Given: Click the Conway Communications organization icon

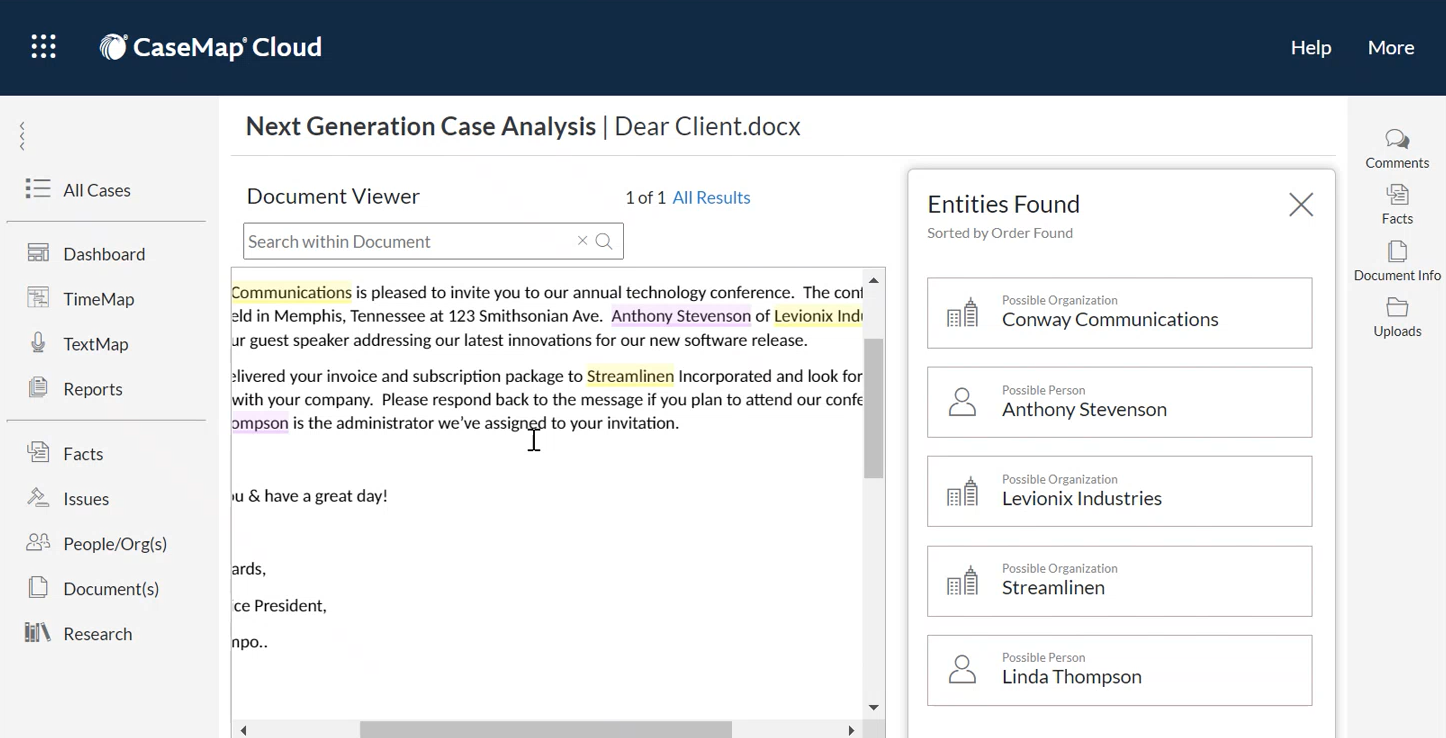Looking at the screenshot, I should click(962, 313).
